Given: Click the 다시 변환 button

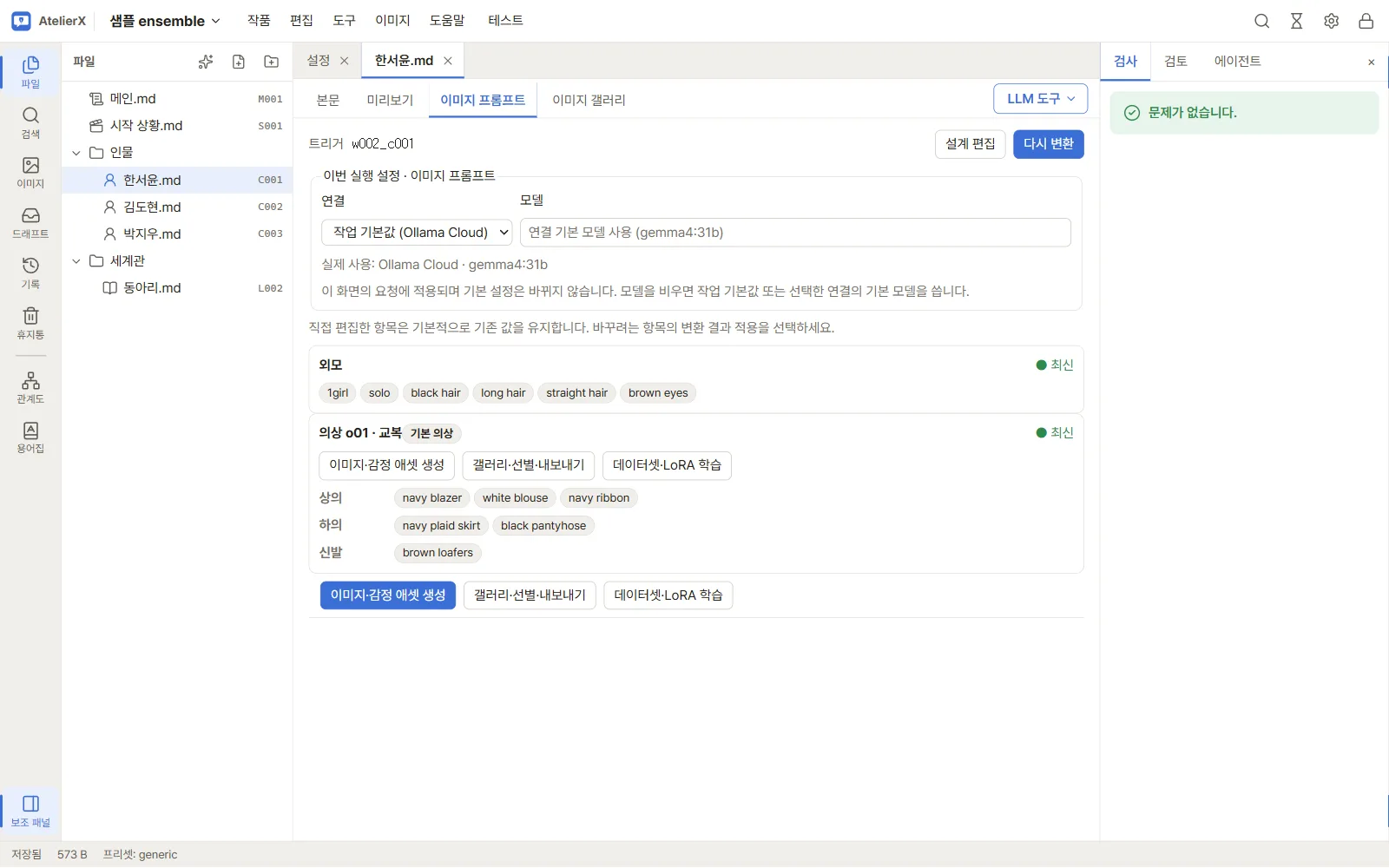Looking at the screenshot, I should pyautogui.click(x=1049, y=144).
